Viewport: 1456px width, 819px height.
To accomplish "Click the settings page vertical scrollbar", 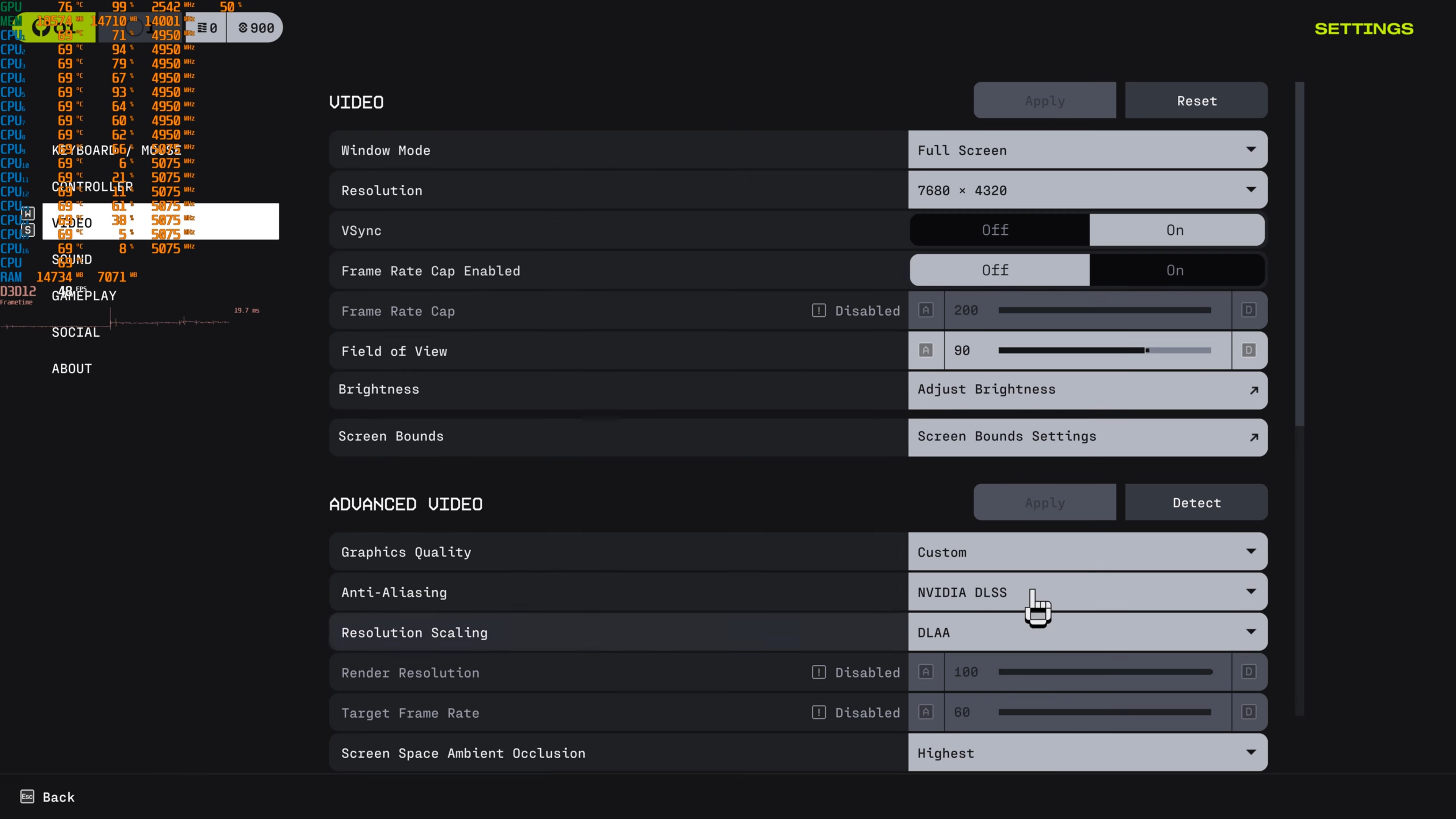I will pos(1299,254).
